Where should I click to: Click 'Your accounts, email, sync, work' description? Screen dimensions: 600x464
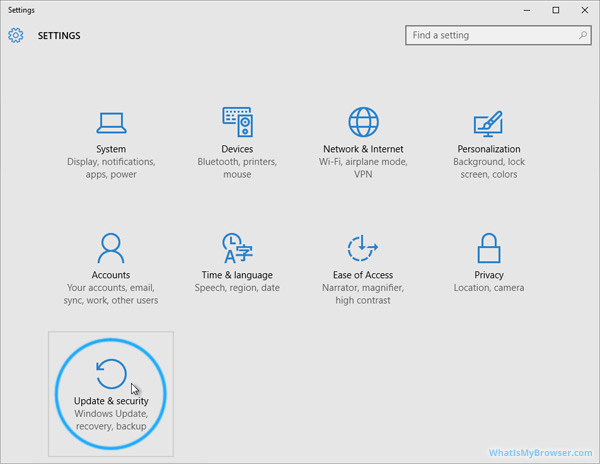[x=111, y=294]
